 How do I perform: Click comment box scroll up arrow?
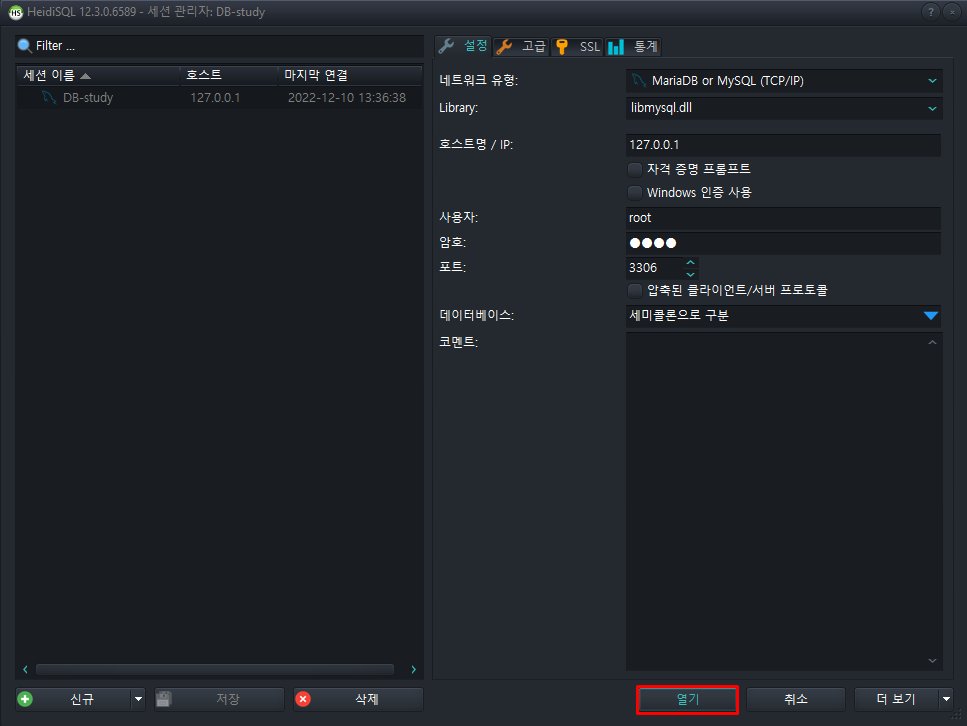pos(932,342)
